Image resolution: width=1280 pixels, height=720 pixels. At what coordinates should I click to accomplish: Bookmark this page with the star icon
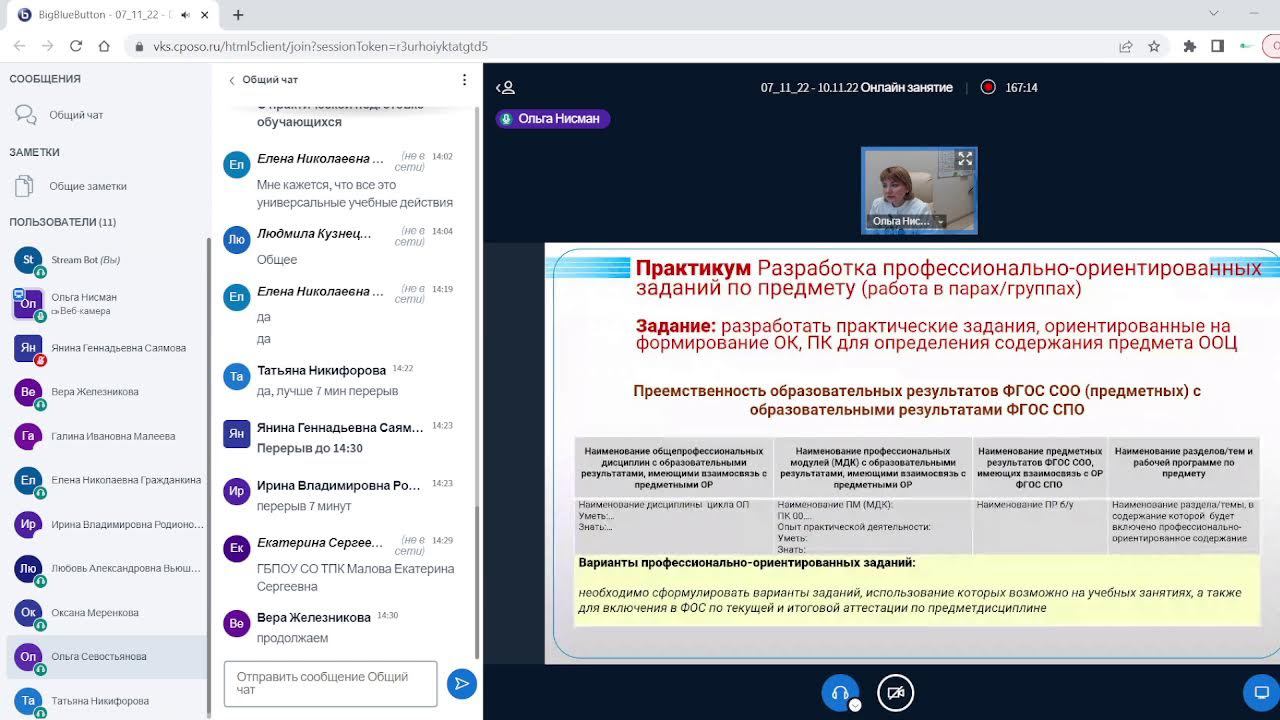[1154, 46]
